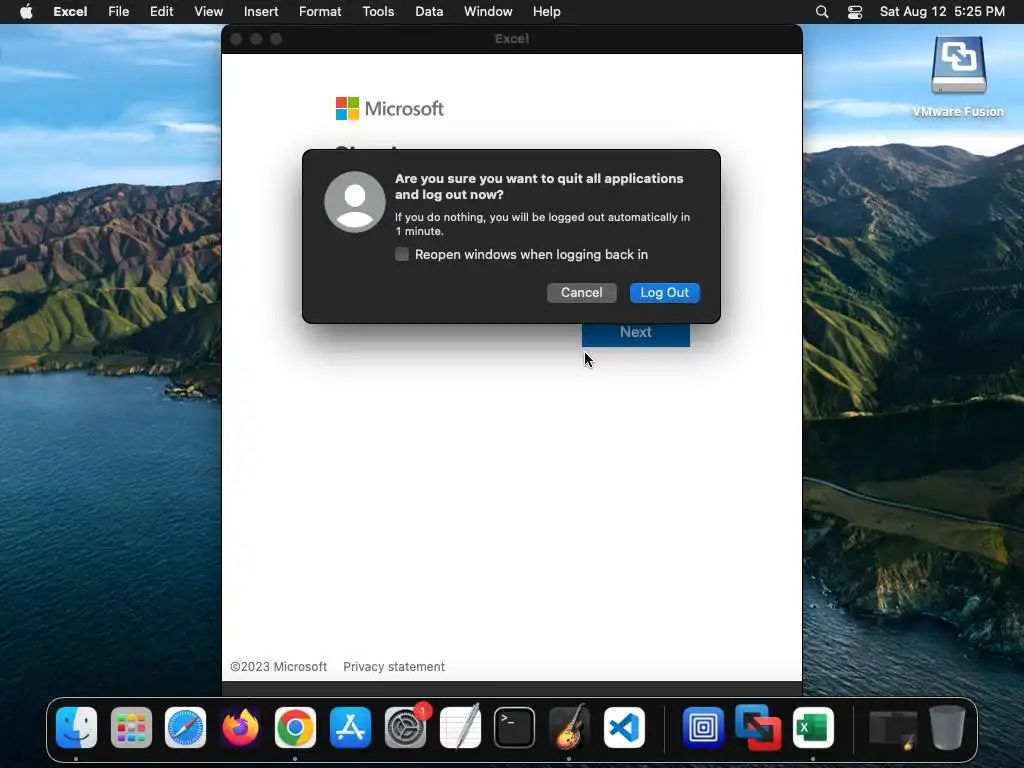Open the Edit menu
Screen dimensions: 1024x768
point(161,12)
